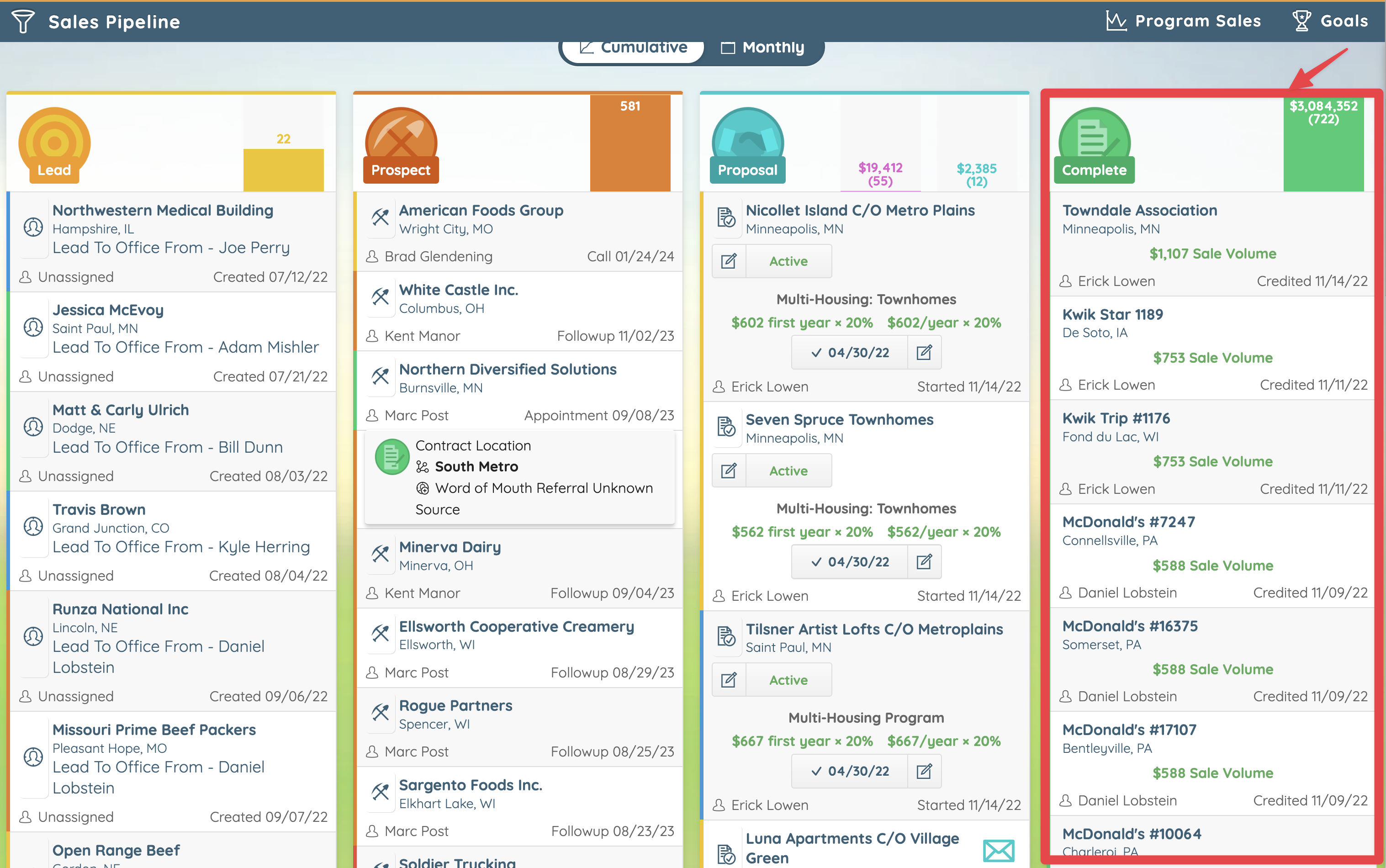Image resolution: width=1386 pixels, height=868 pixels.
Task: Click contact icon for Missouri Prime Beef Packers
Action: coord(33,757)
